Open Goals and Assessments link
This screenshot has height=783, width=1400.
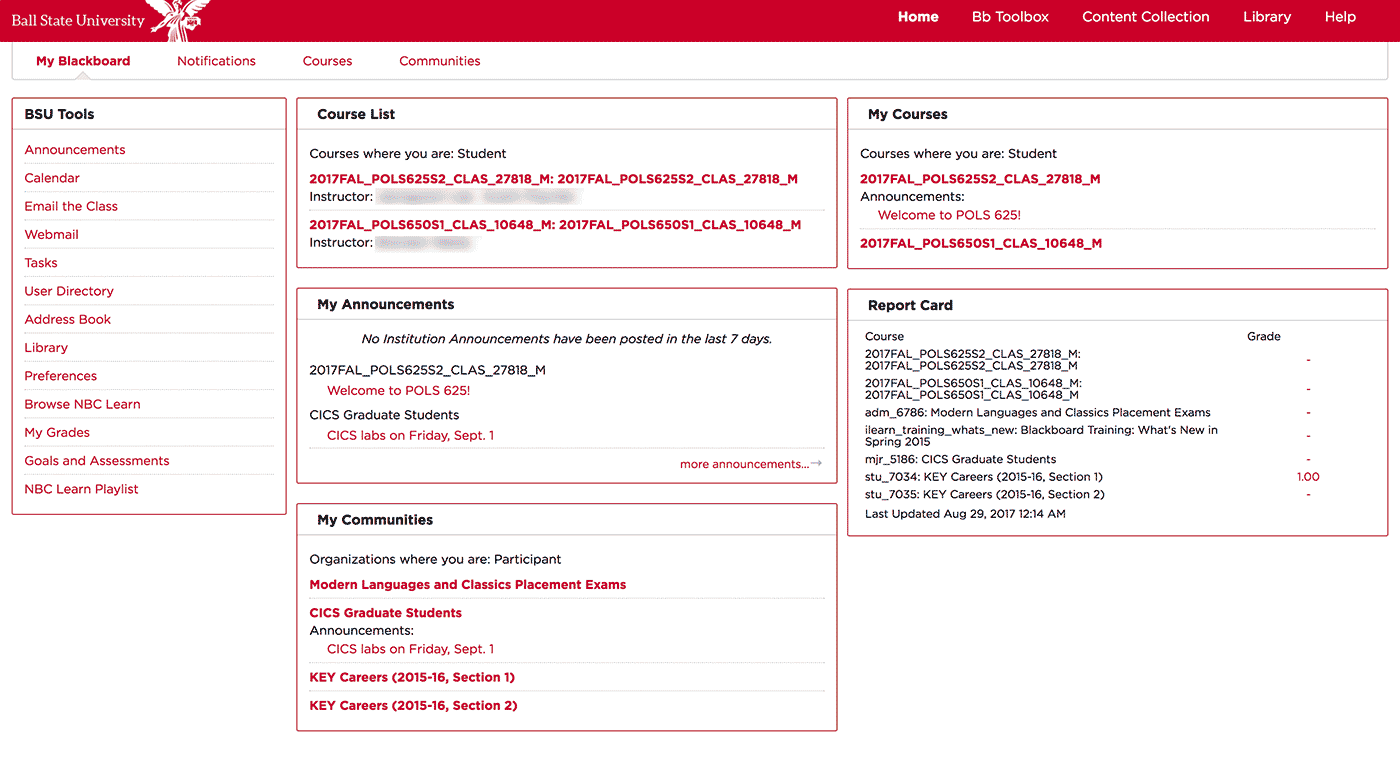coord(97,461)
